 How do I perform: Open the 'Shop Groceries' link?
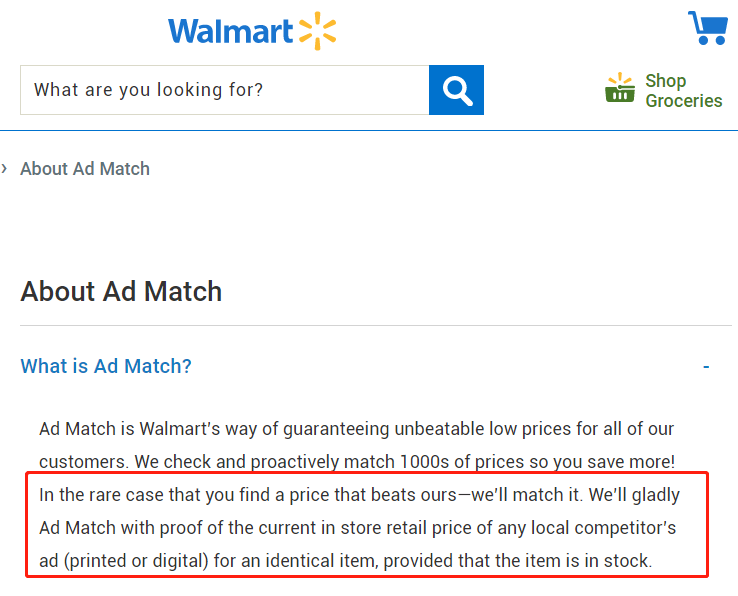[x=664, y=90]
